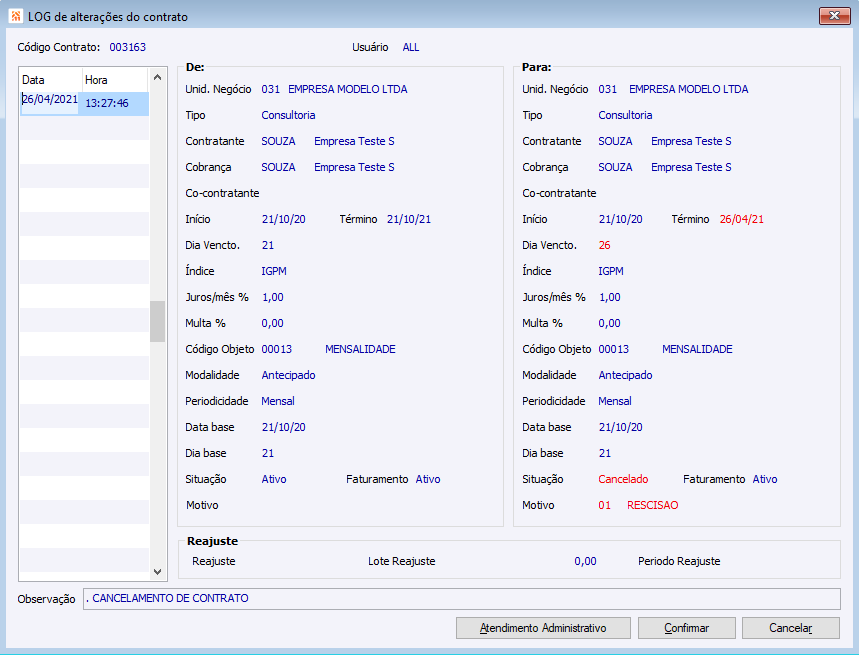Click the Periodo Reajuste label

click(679, 561)
